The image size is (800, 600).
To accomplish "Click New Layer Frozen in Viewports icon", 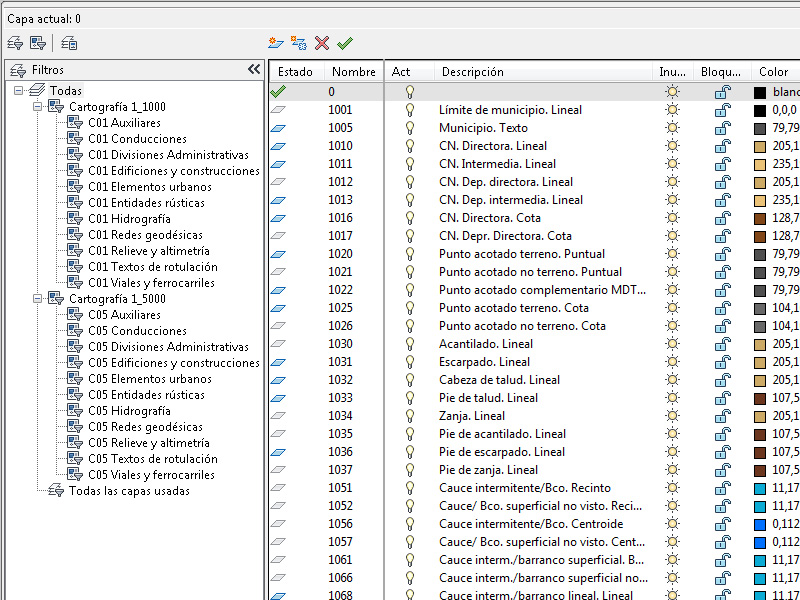I will click(298, 43).
